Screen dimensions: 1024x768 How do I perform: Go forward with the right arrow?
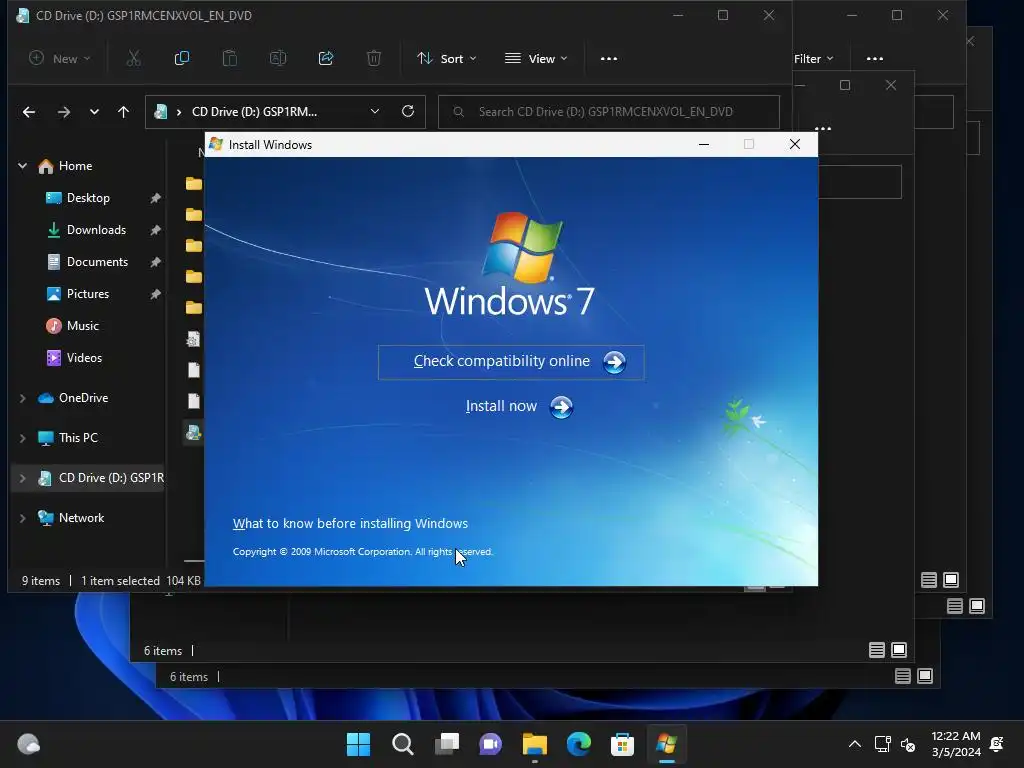click(63, 112)
